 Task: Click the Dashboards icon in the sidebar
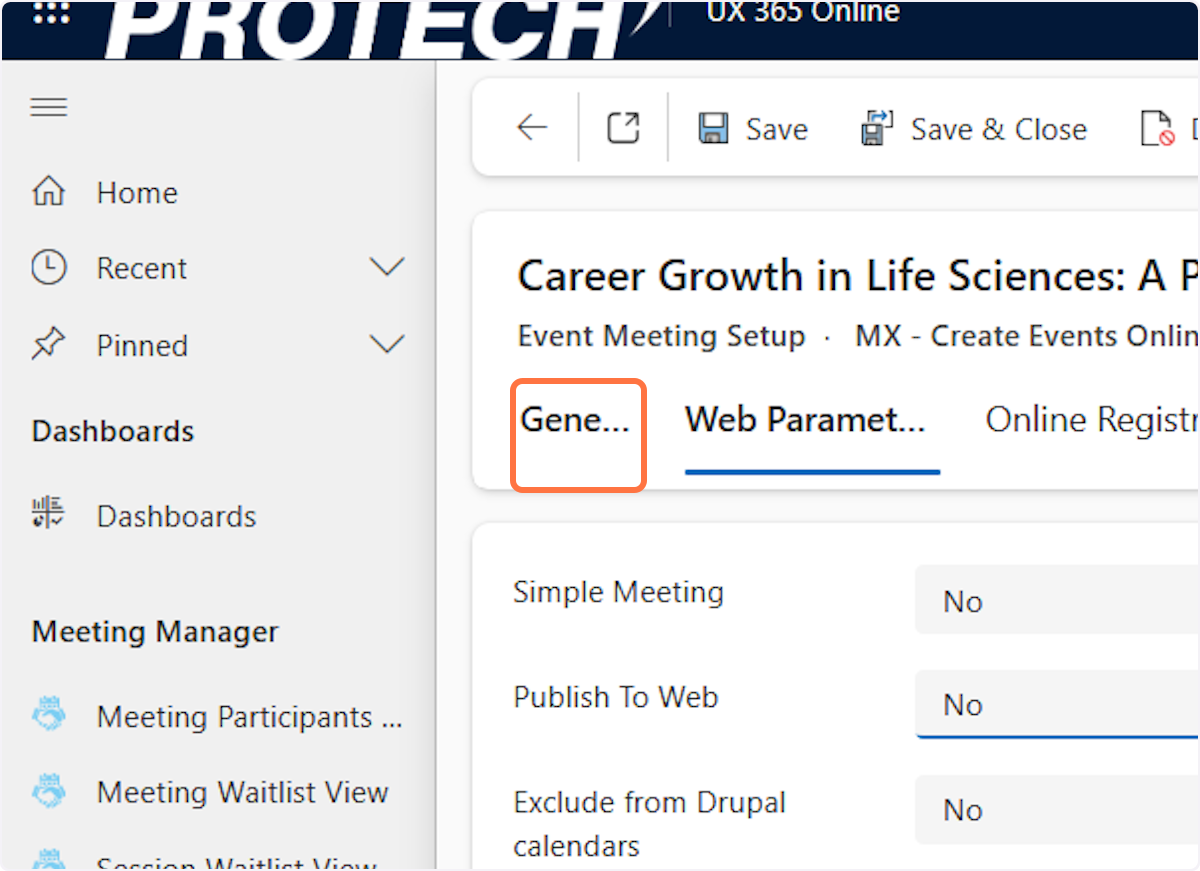[49, 515]
